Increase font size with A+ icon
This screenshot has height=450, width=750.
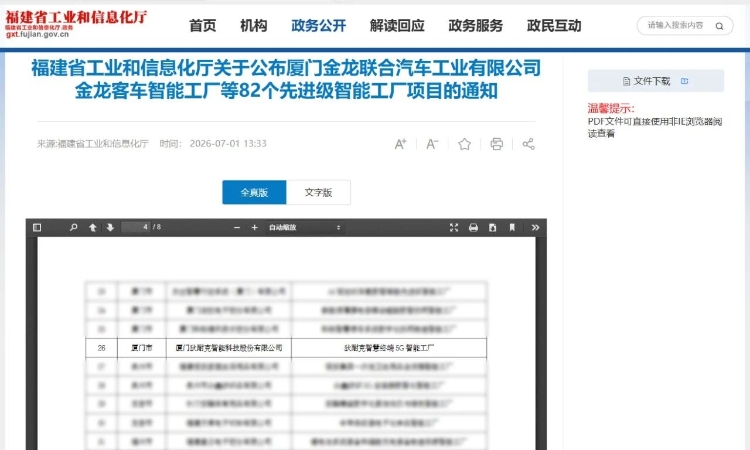coord(400,144)
